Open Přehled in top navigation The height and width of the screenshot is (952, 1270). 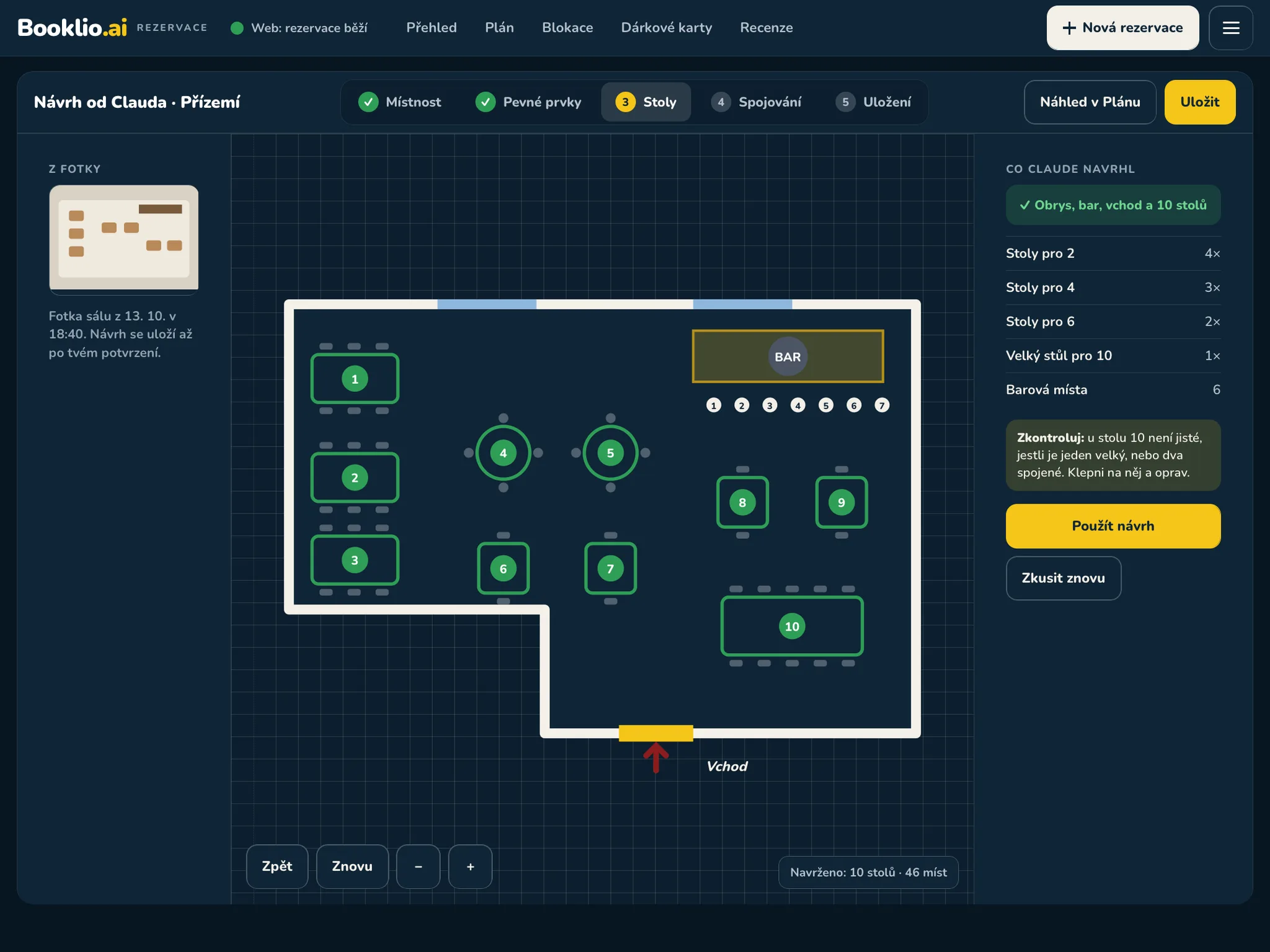pos(432,28)
